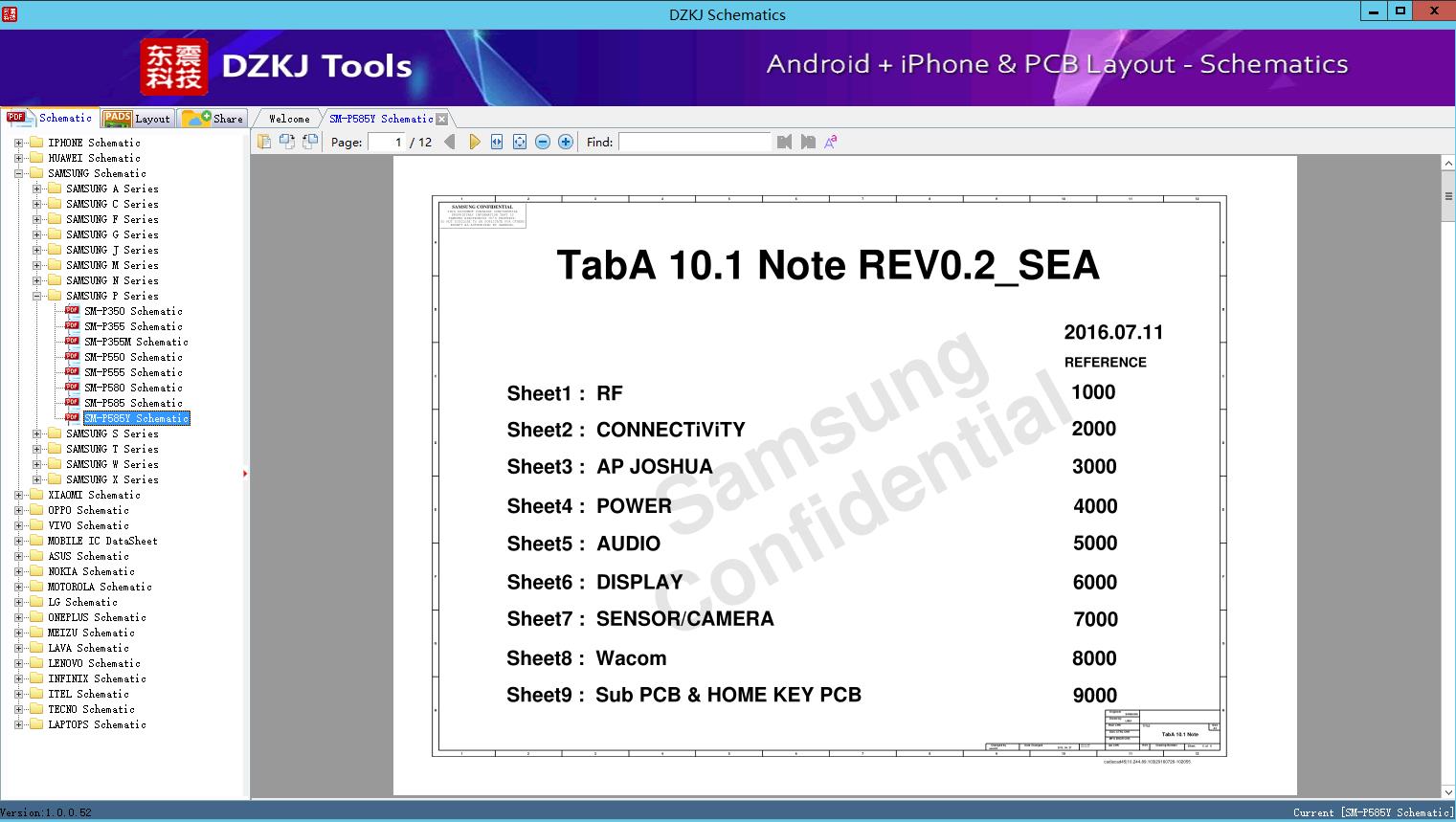Click the scroll down arrow of document view
The width and height of the screenshot is (1456, 822).
coord(1448,792)
